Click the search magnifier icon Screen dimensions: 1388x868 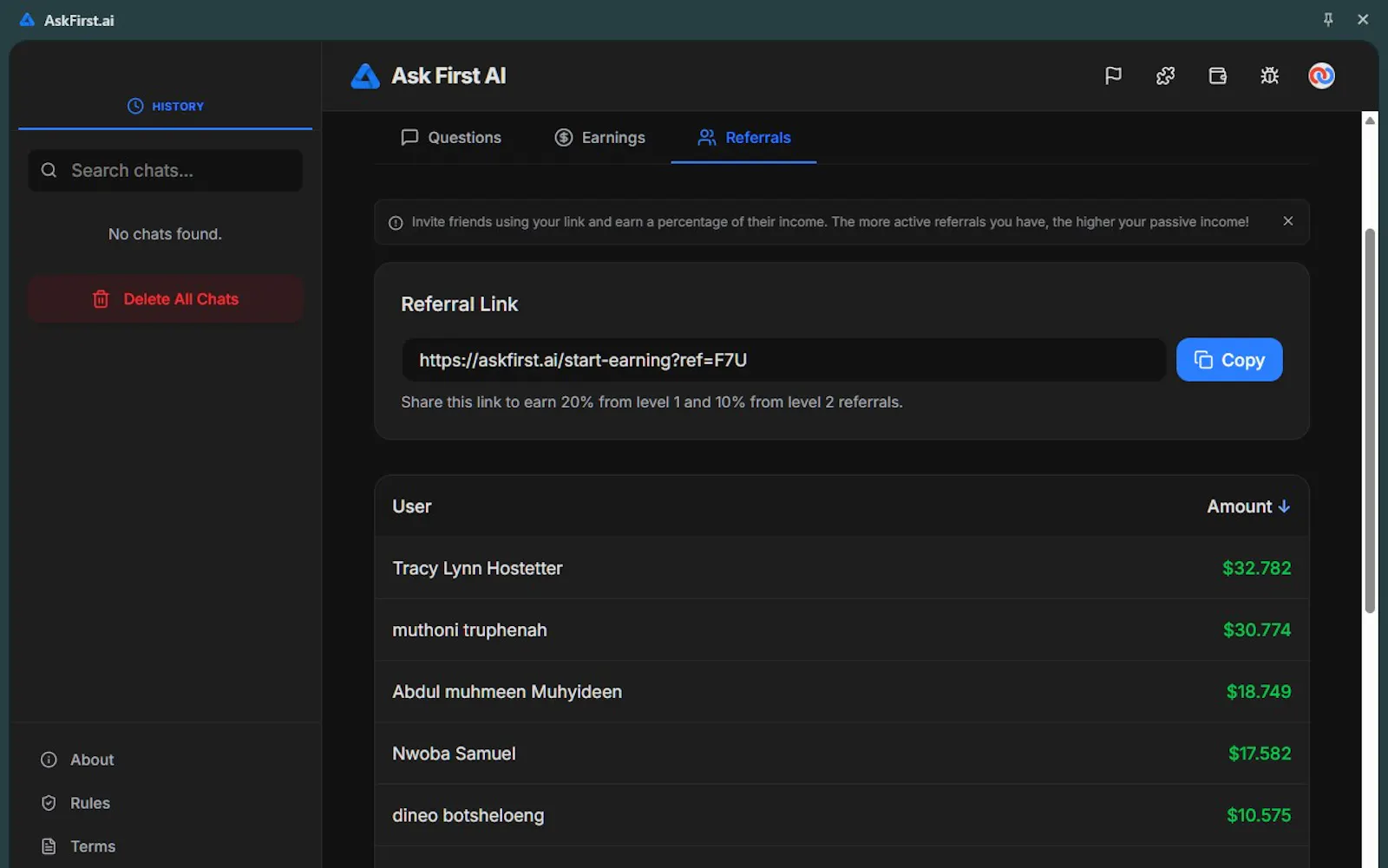coord(49,170)
